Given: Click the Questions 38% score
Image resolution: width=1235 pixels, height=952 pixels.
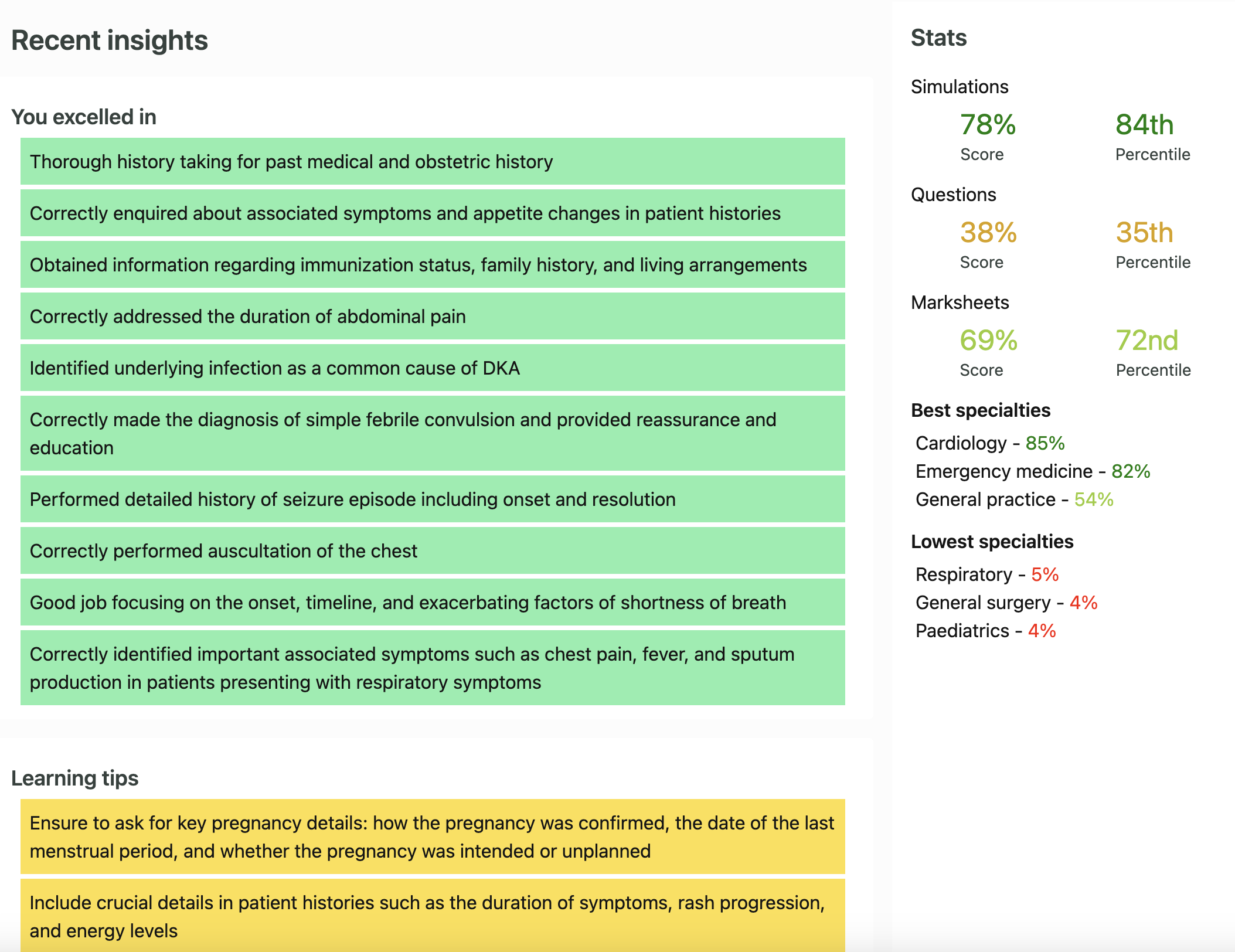Looking at the screenshot, I should pos(988,233).
